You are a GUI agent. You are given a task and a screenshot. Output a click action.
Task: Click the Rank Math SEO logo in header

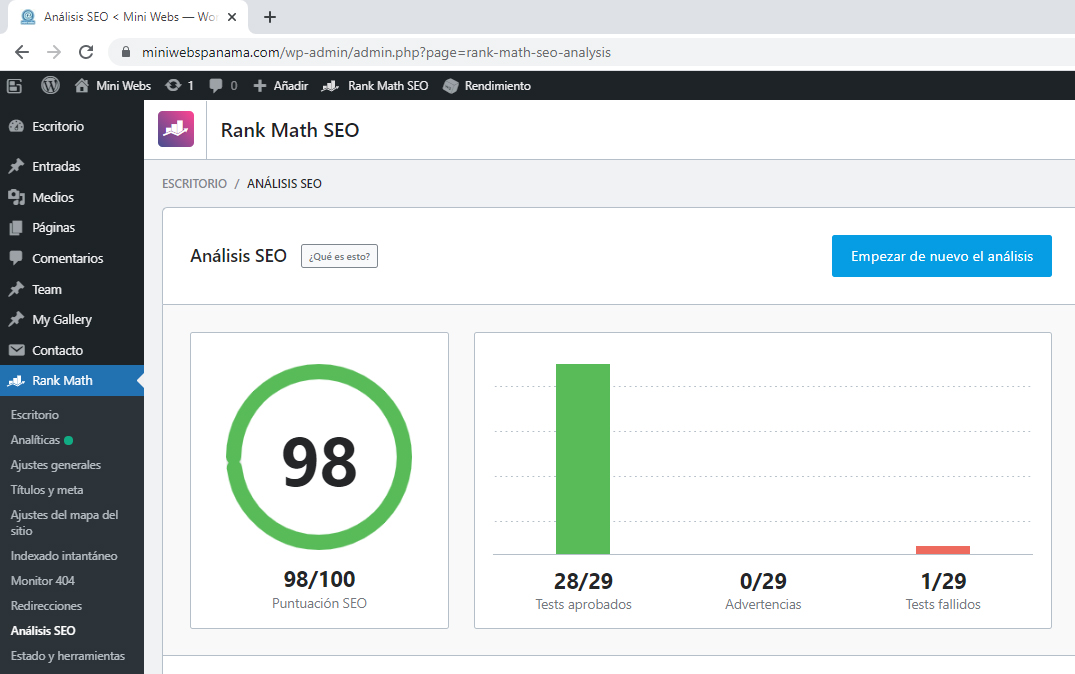coord(176,130)
